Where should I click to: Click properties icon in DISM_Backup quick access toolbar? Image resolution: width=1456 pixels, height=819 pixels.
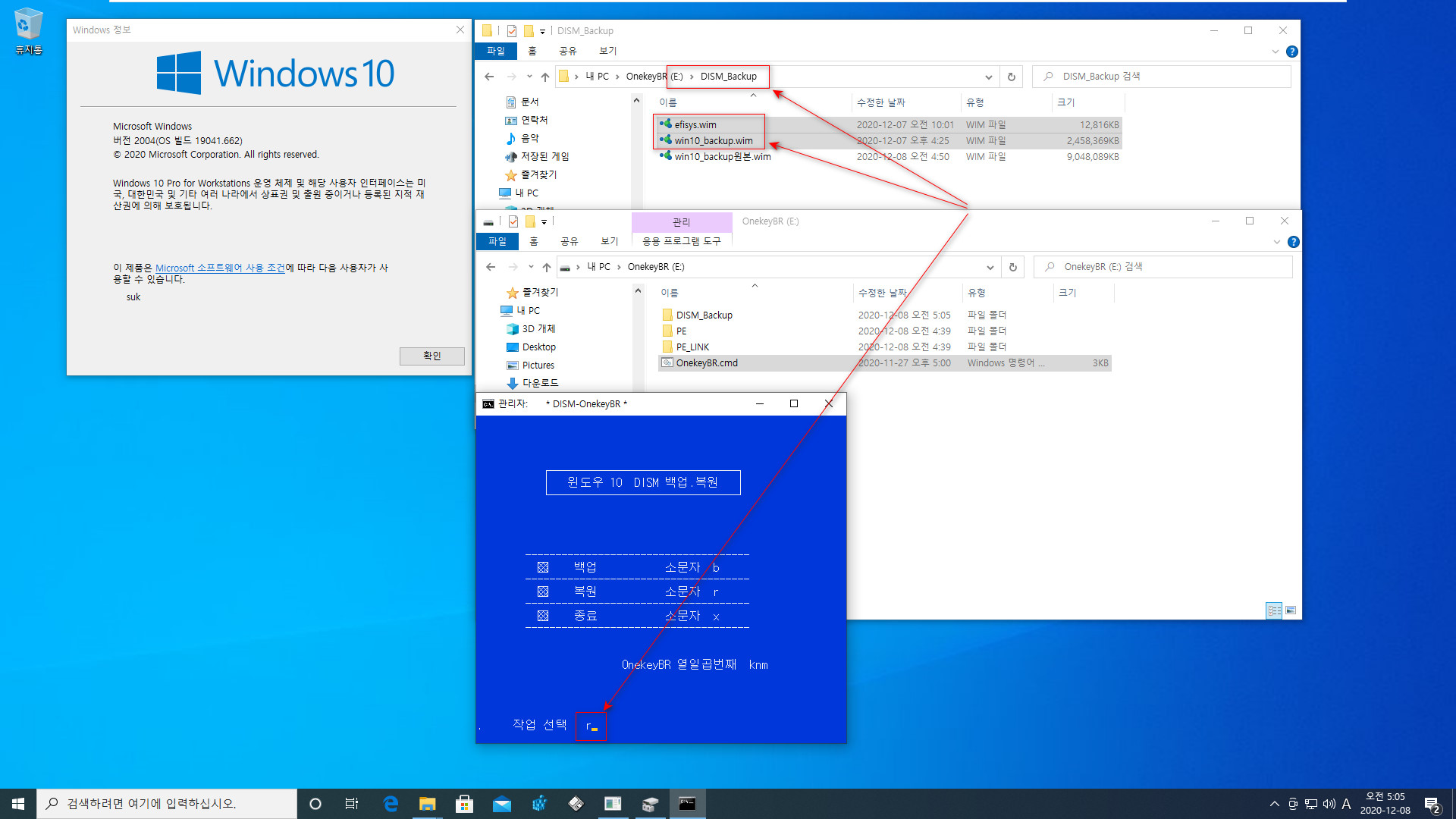point(512,31)
